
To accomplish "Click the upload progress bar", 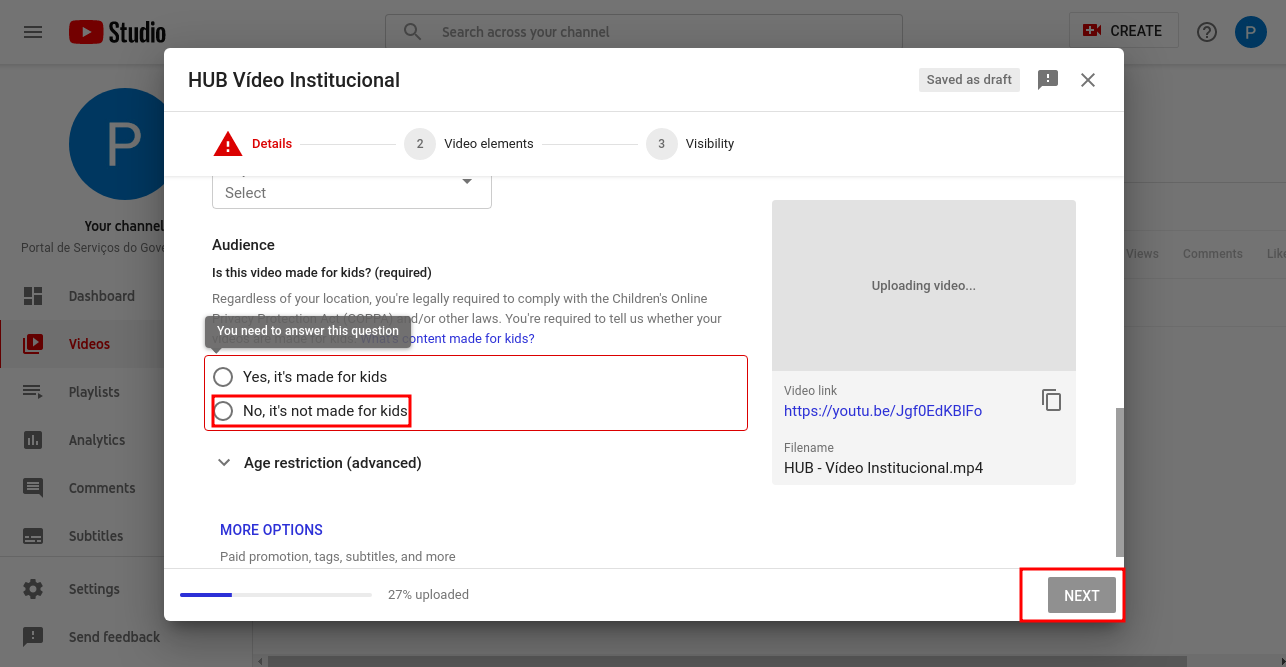I will coord(275,595).
